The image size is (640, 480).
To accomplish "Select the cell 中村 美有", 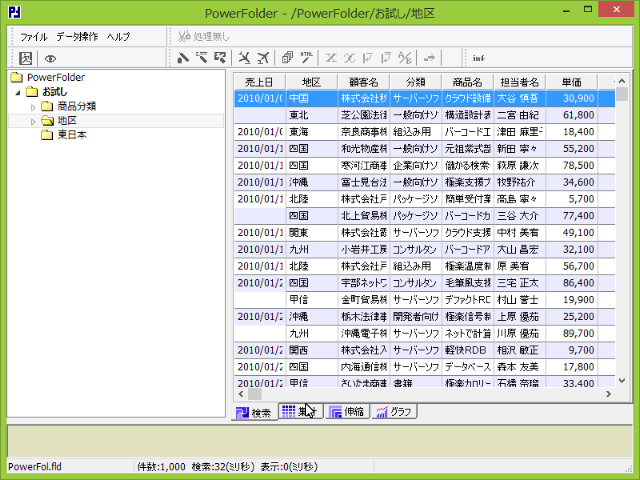I will pos(520,233).
